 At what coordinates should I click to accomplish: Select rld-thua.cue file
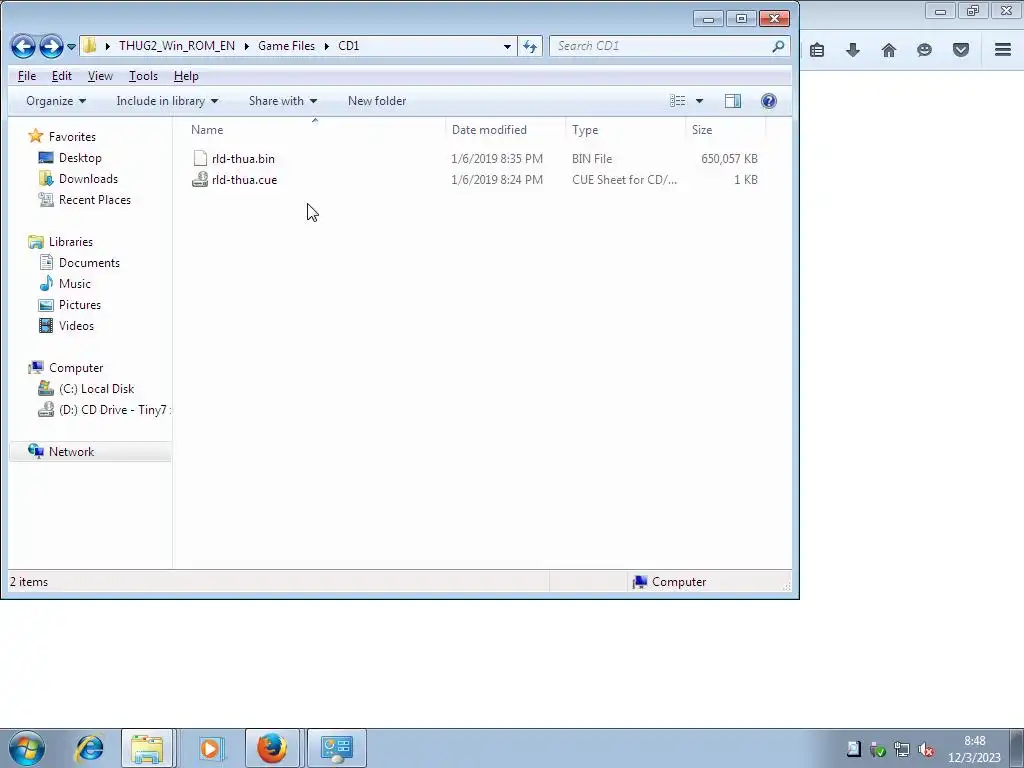coord(244,180)
